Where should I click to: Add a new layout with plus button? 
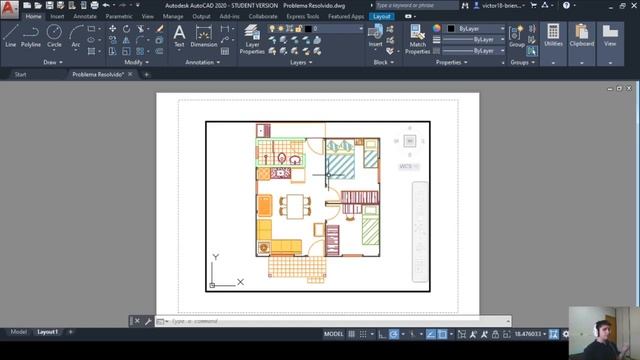(71, 332)
